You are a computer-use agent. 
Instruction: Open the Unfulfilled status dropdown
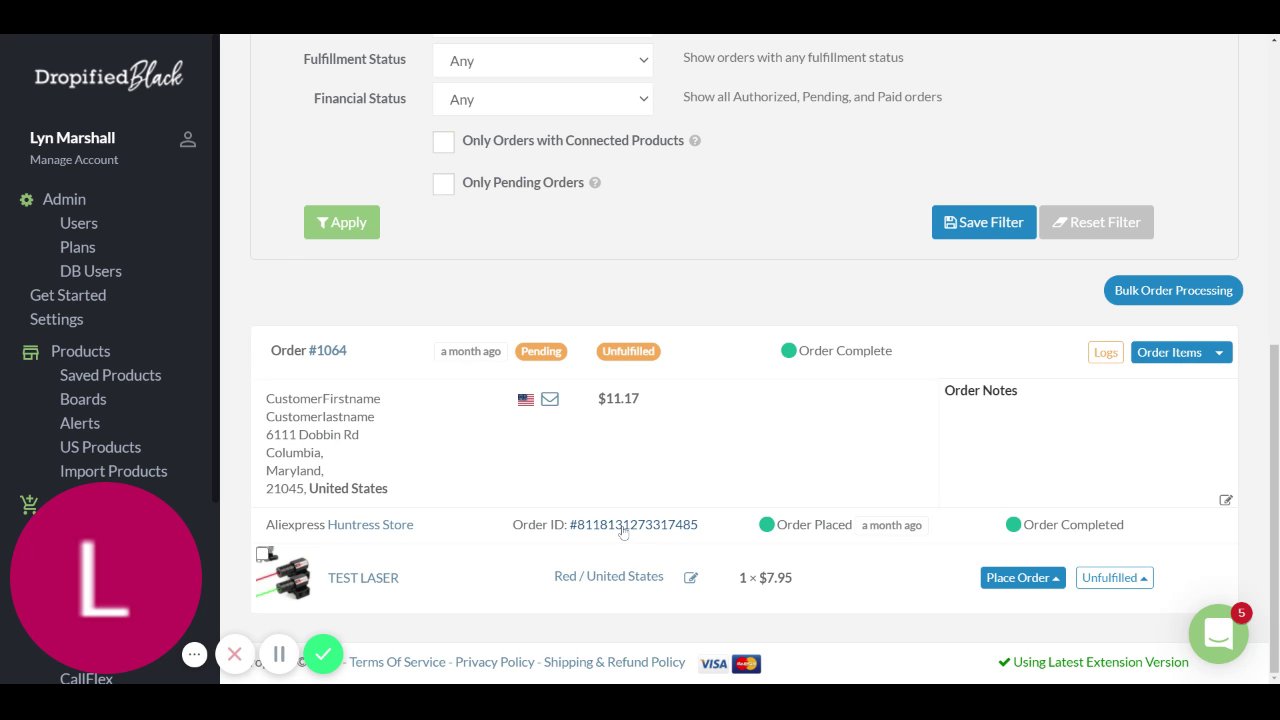[x=1115, y=578]
